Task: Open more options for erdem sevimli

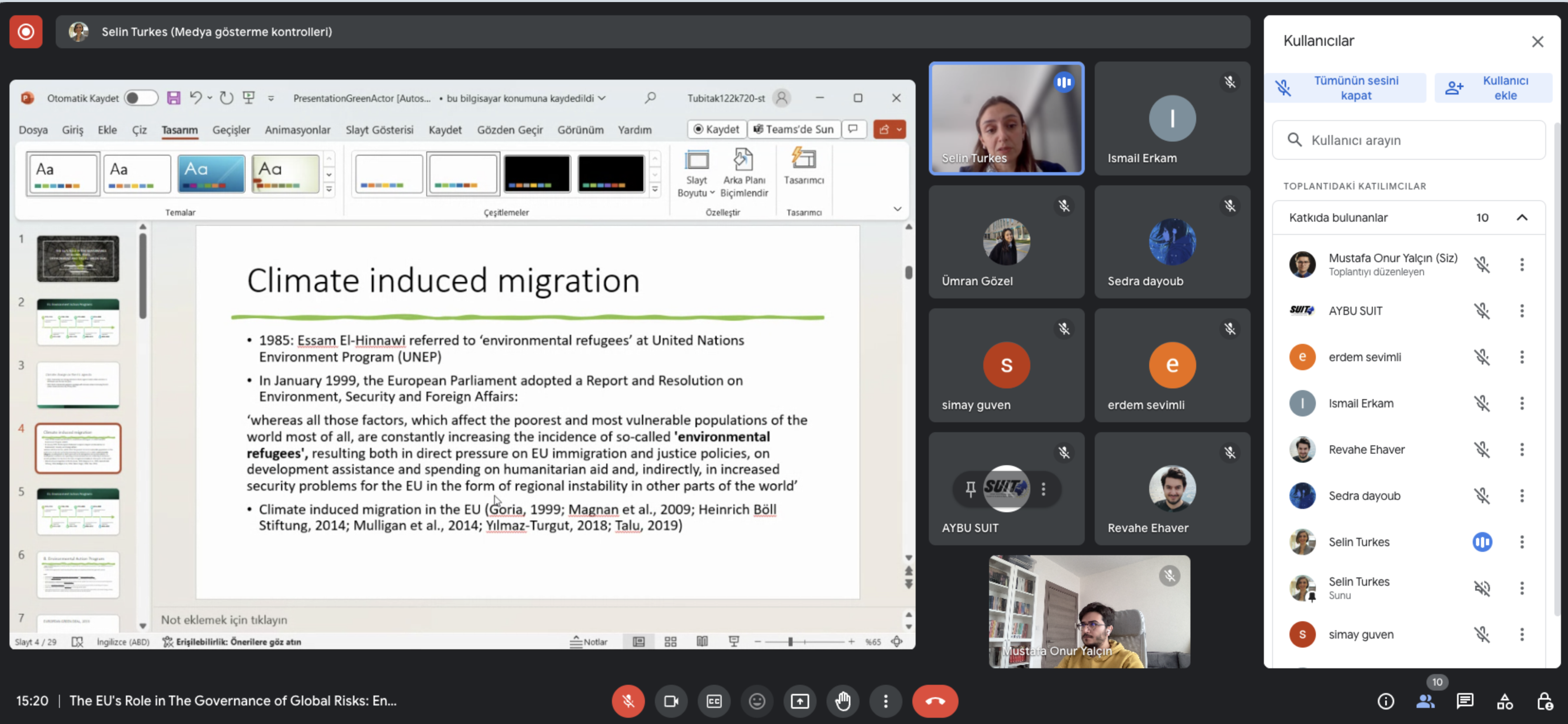Action: [x=1522, y=357]
